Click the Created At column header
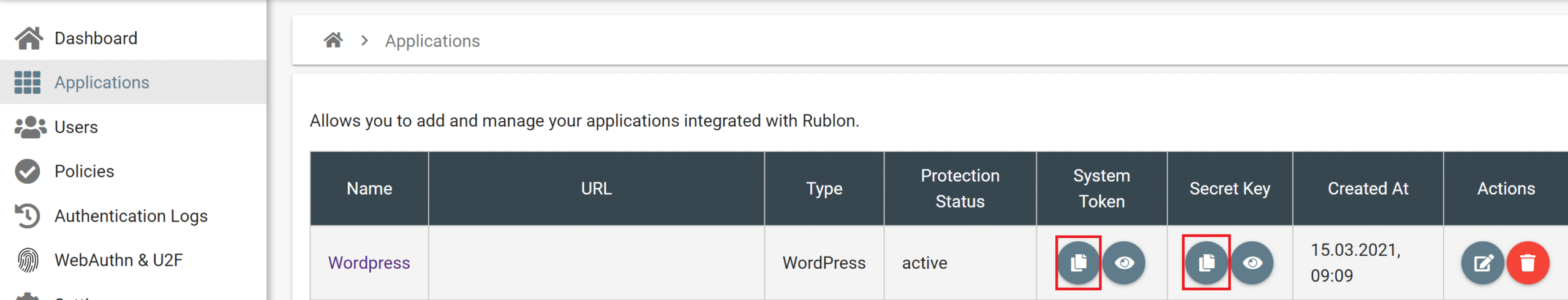Viewport: 1568px width, 300px height. coord(1368,189)
